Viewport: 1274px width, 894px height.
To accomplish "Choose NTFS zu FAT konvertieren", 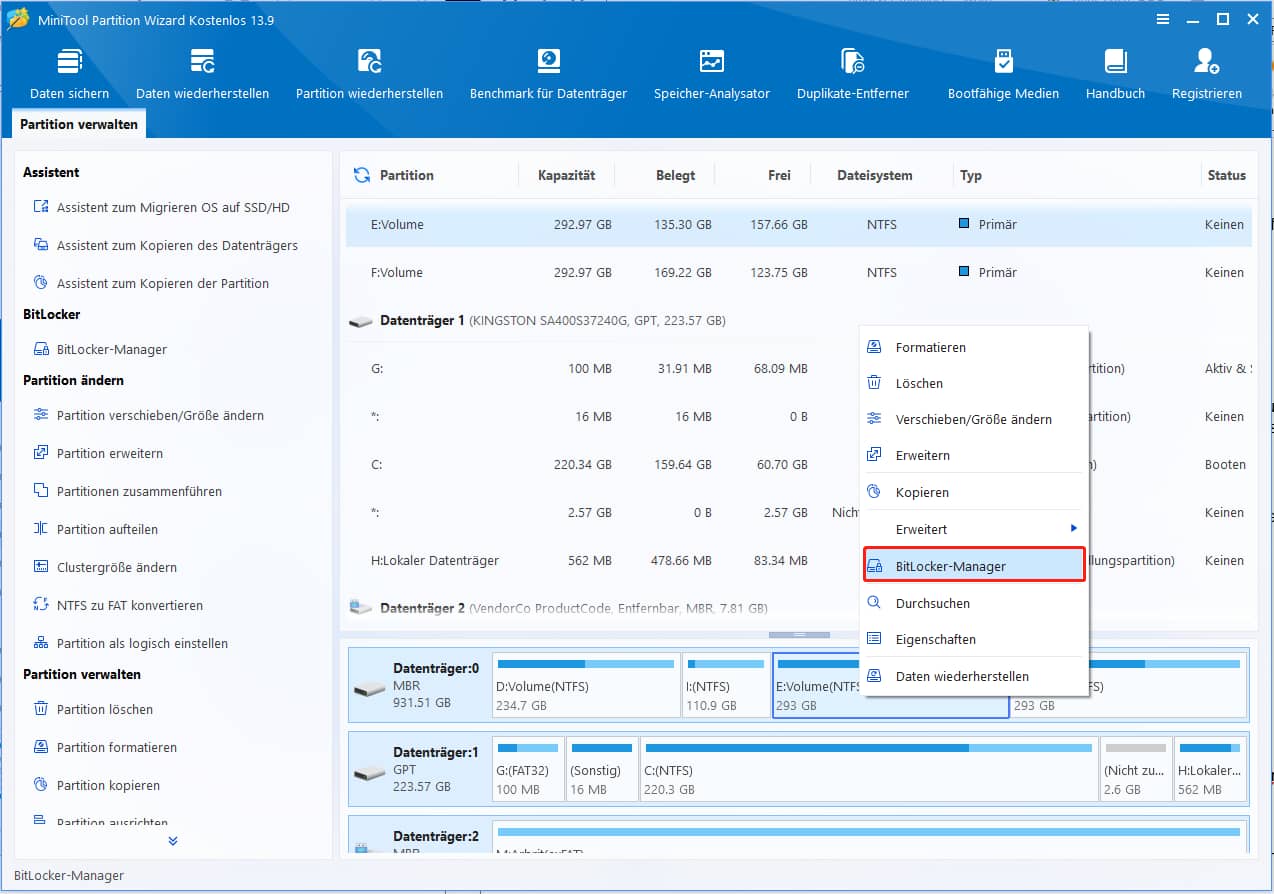I will 118,605.
